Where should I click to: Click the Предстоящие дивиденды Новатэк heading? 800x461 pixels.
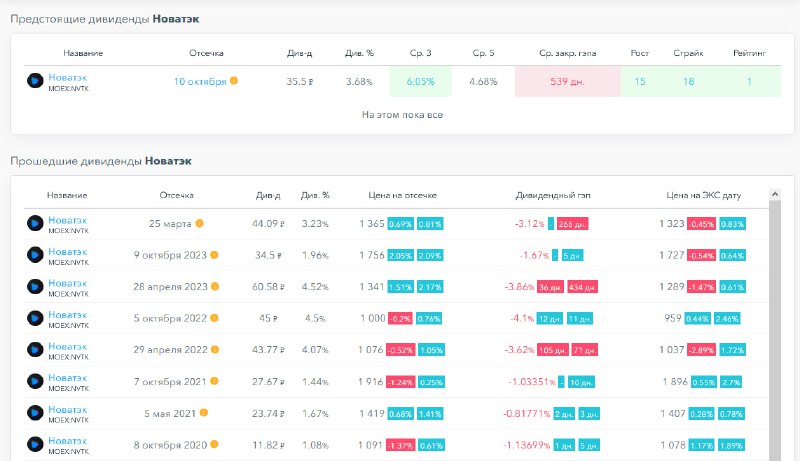click(x=105, y=19)
